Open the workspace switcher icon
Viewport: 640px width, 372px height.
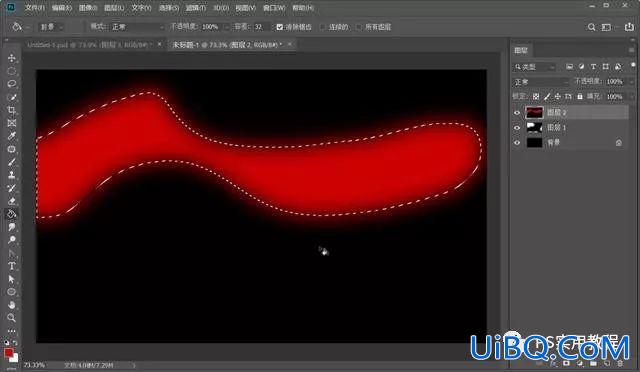tap(607, 27)
